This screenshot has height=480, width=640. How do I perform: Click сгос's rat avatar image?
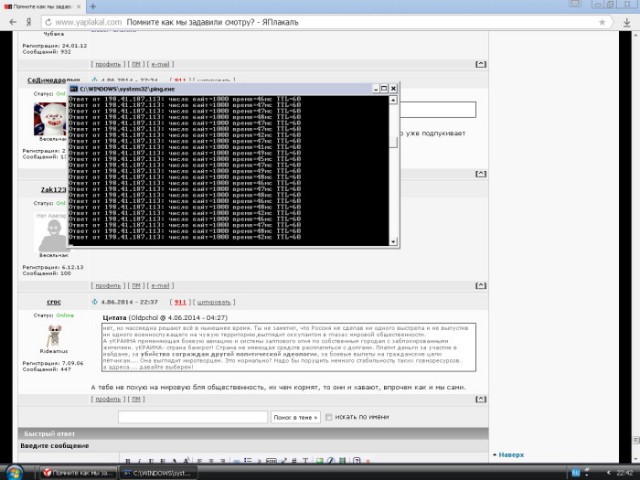point(54,336)
